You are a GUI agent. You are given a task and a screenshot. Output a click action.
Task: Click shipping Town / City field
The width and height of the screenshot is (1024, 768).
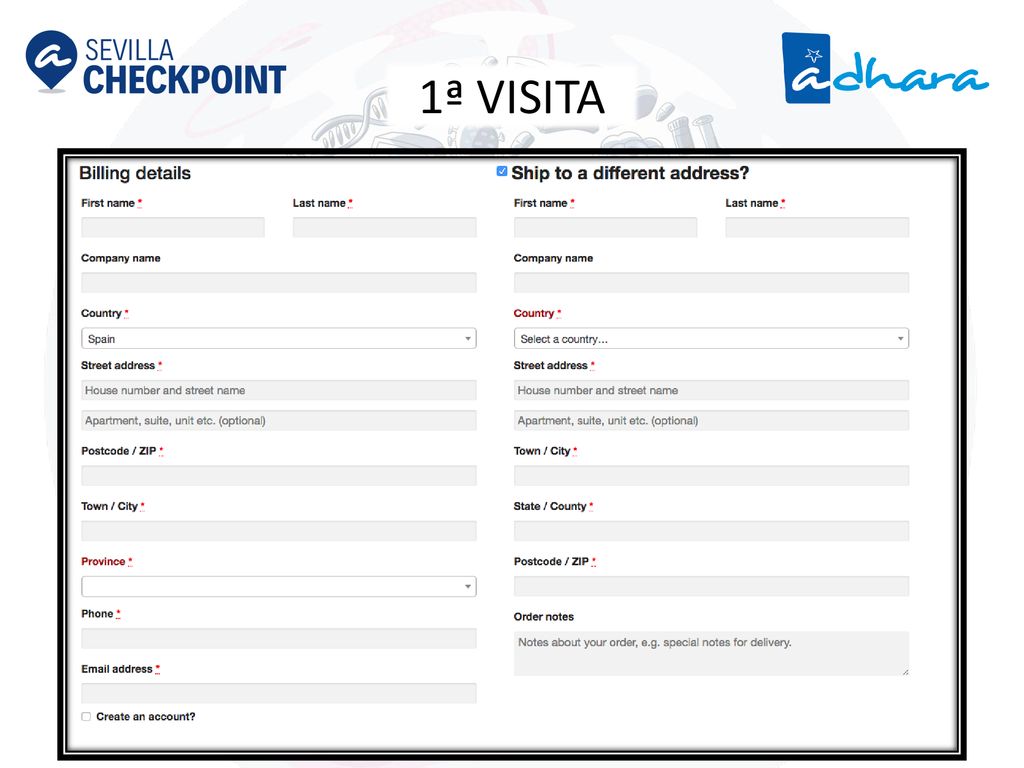711,475
